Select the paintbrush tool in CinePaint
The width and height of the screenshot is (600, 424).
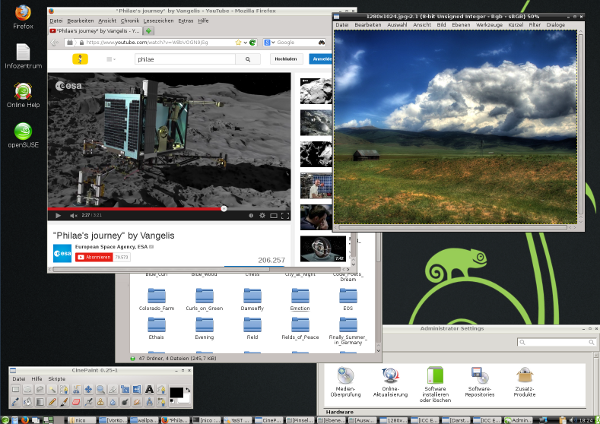pyautogui.click(x=64, y=402)
